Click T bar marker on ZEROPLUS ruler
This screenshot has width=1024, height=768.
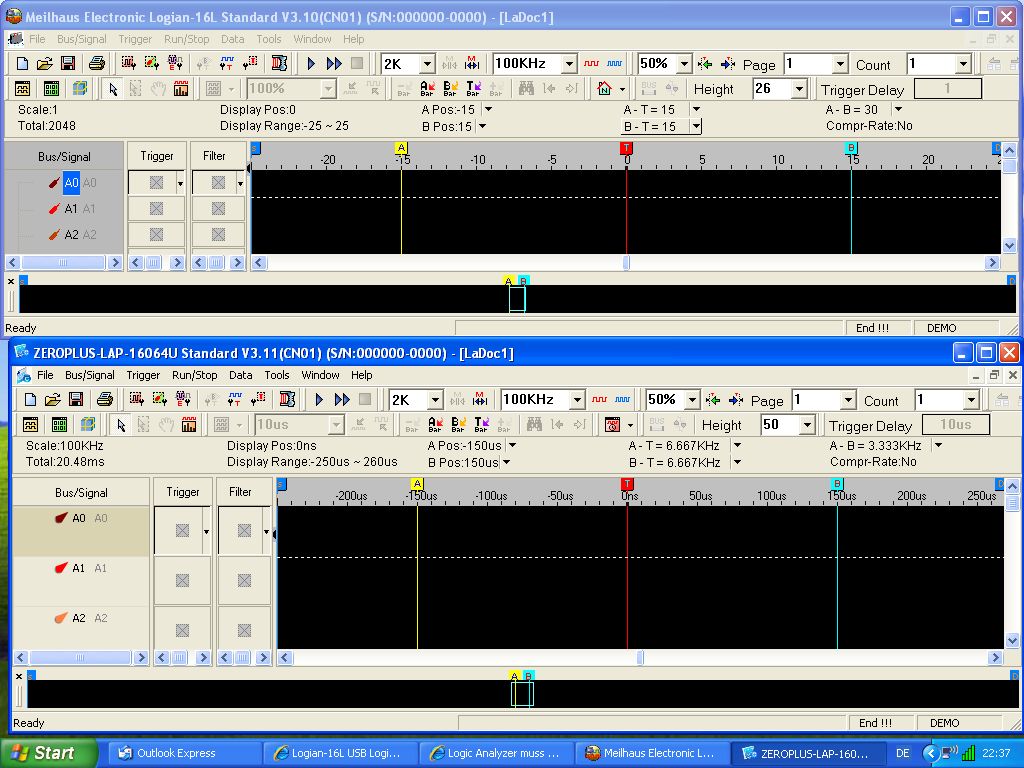(x=627, y=484)
